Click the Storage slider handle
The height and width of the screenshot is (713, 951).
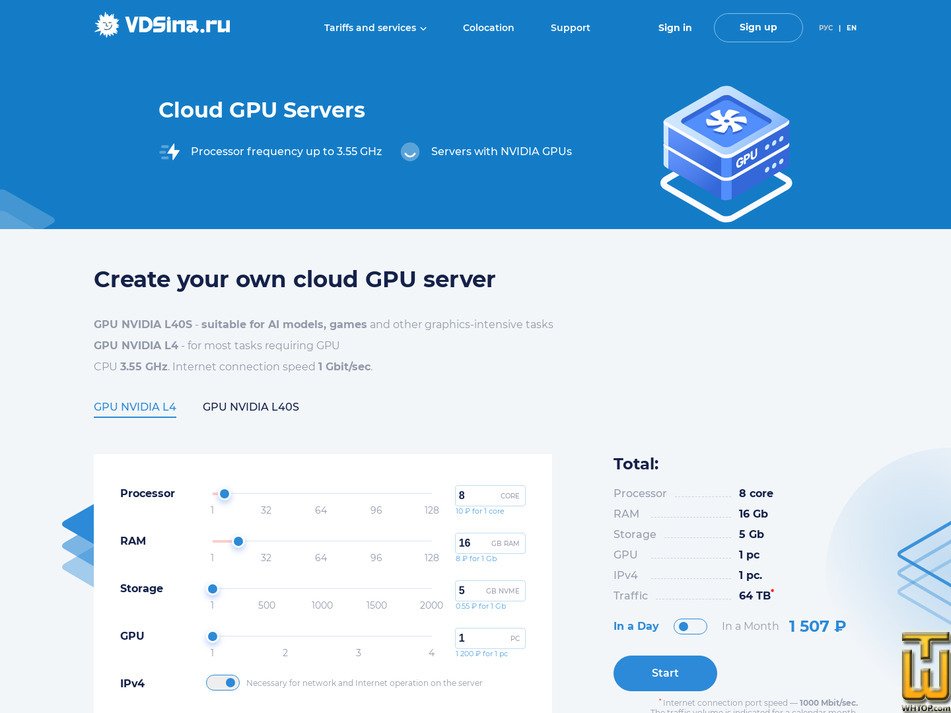pos(212,589)
